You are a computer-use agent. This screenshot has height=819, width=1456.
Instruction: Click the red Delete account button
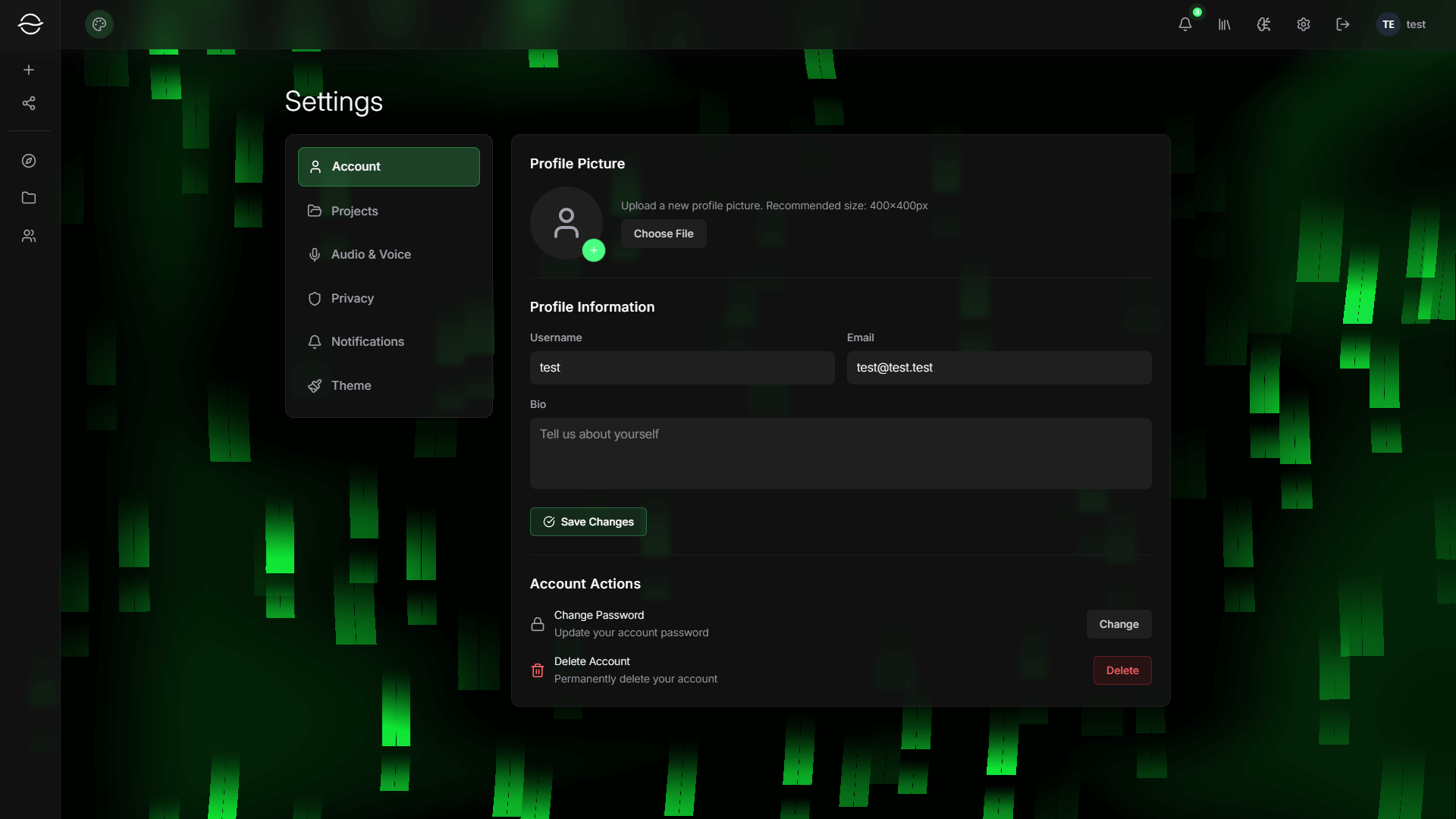1122,670
